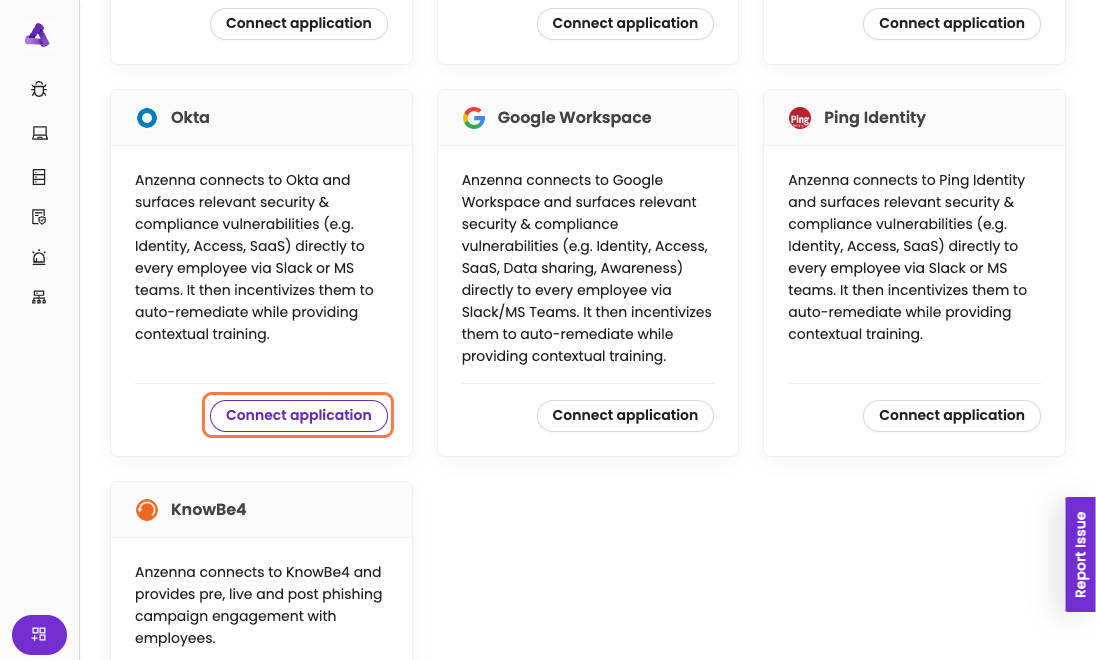The height and width of the screenshot is (660, 1096).
Task: Select the server rack icon in the sidebar
Action: click(39, 178)
